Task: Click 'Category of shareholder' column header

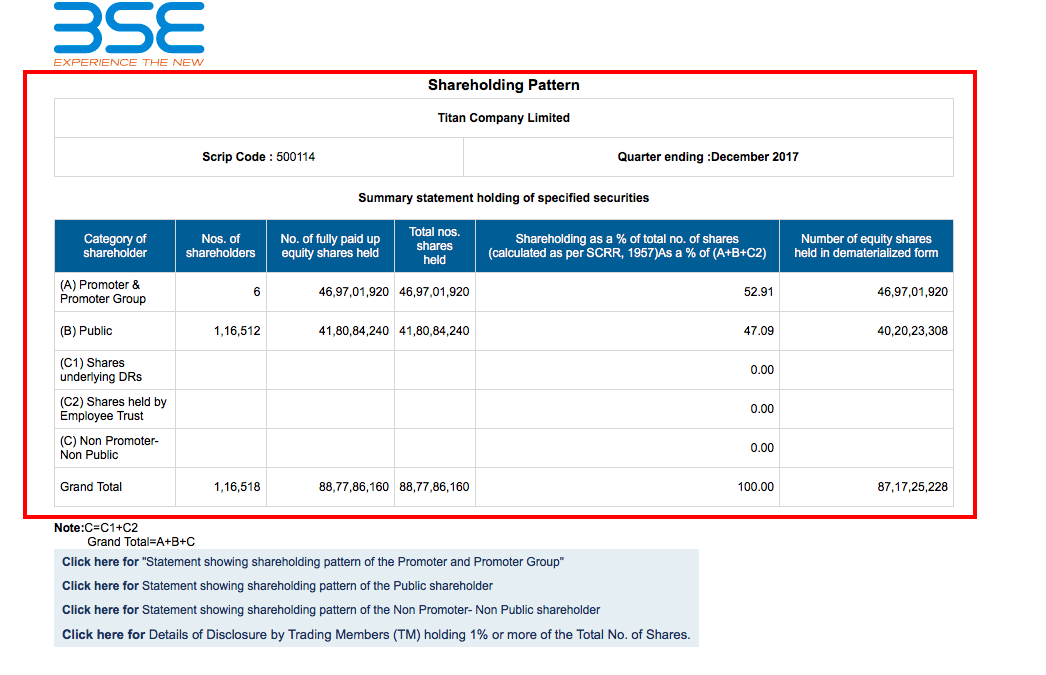Action: pos(115,245)
